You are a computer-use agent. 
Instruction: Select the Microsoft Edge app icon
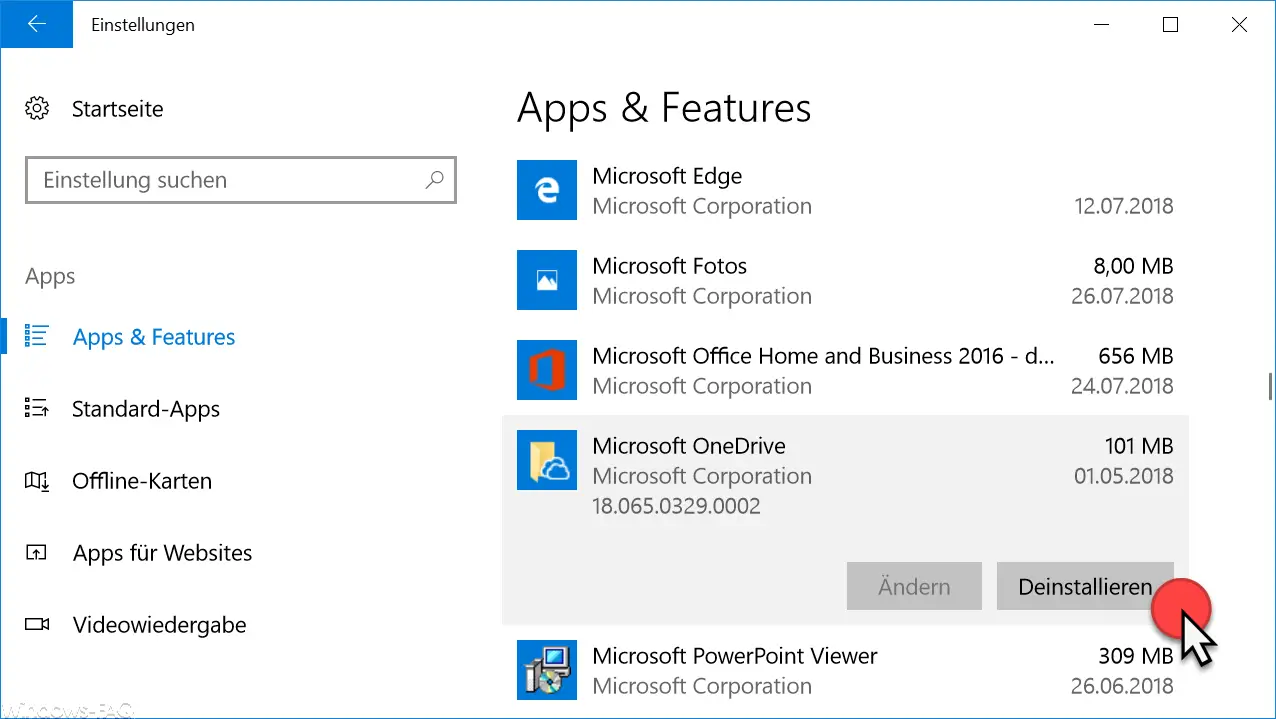click(x=547, y=190)
